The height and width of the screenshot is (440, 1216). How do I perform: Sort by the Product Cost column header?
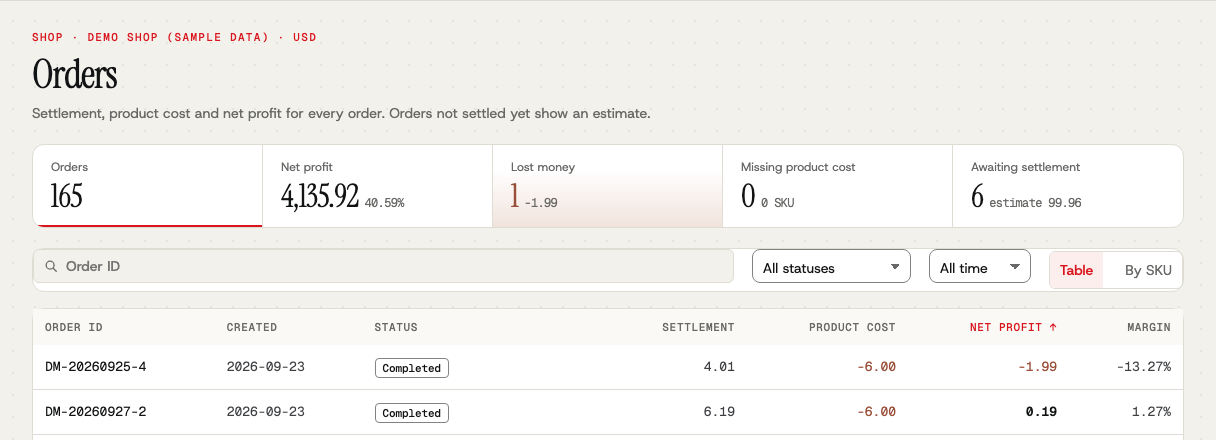pos(852,327)
